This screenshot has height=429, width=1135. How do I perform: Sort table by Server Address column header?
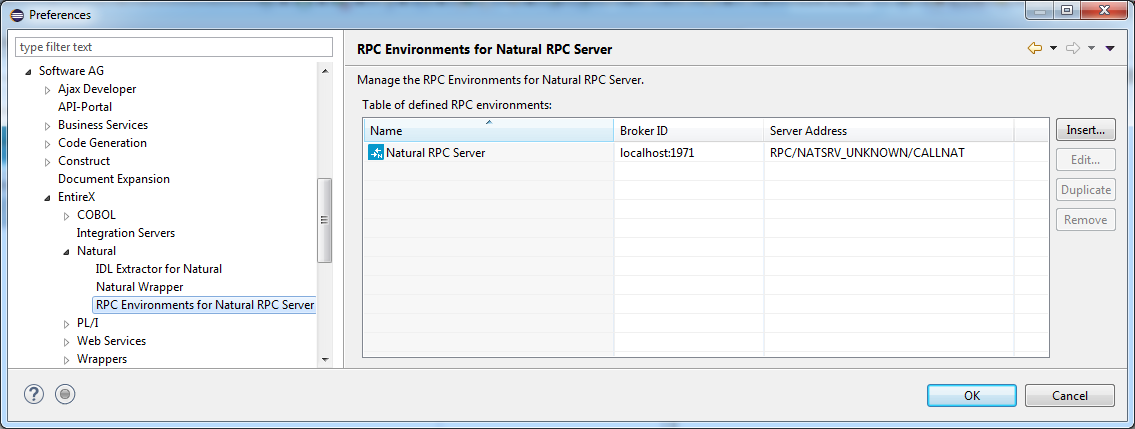pos(889,131)
